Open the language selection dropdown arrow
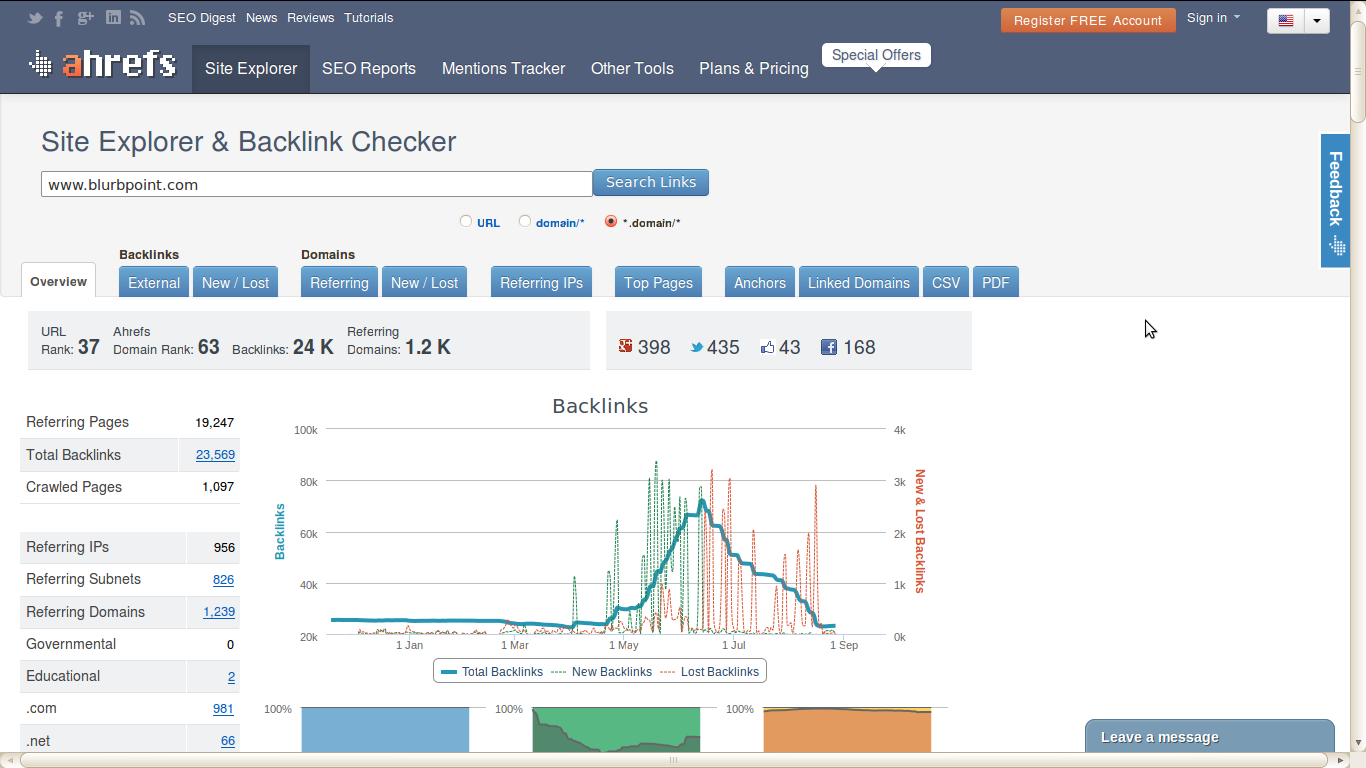Image resolution: width=1366 pixels, height=768 pixels. click(1317, 20)
